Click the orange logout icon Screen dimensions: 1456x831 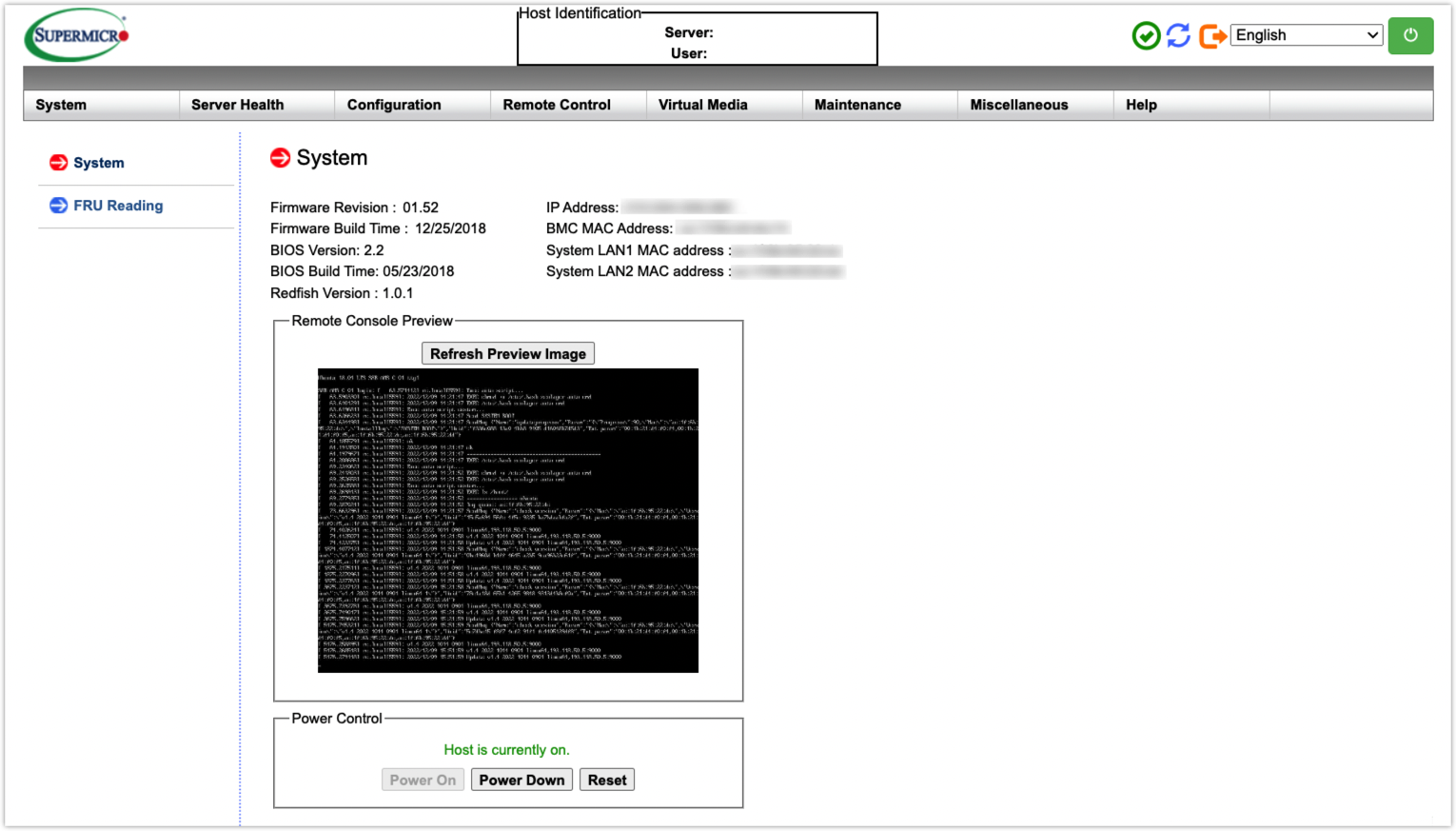coord(1211,36)
